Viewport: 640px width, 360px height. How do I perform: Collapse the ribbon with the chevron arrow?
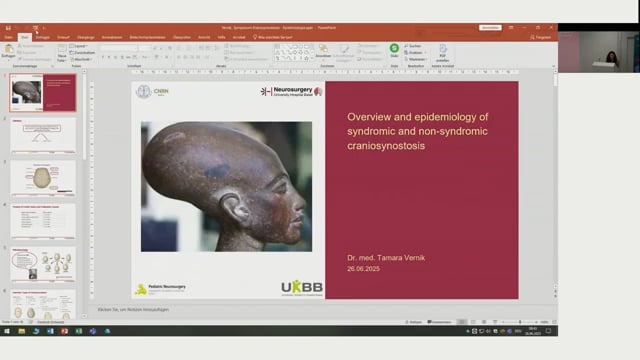click(x=554, y=66)
